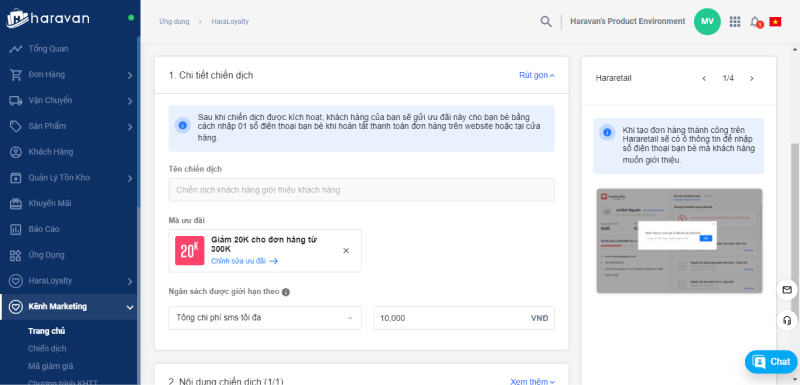Image resolution: width=800 pixels, height=385 pixels.
Task: Expand Vận Chuyển submenu chevron
Action: (x=130, y=101)
